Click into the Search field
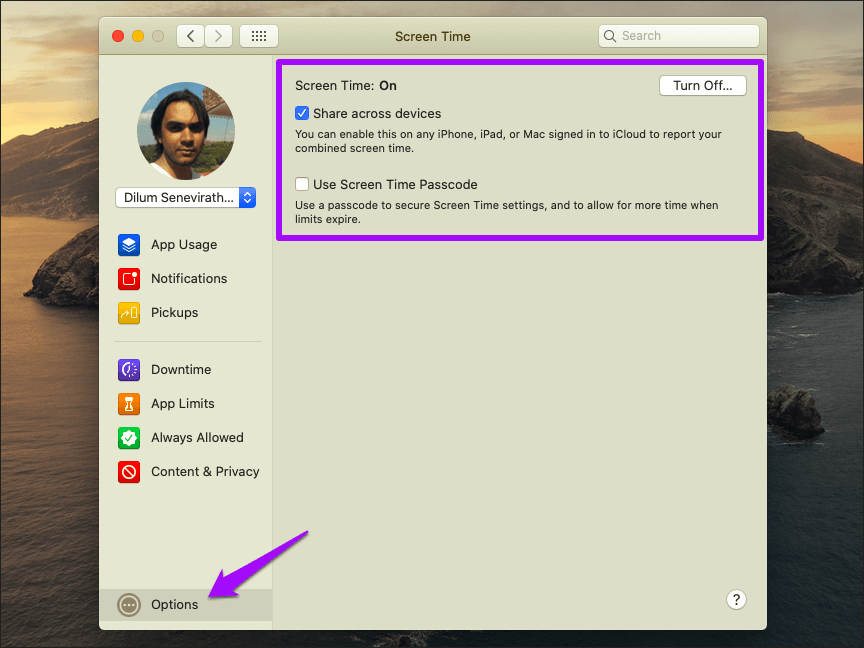 pyautogui.click(x=679, y=36)
